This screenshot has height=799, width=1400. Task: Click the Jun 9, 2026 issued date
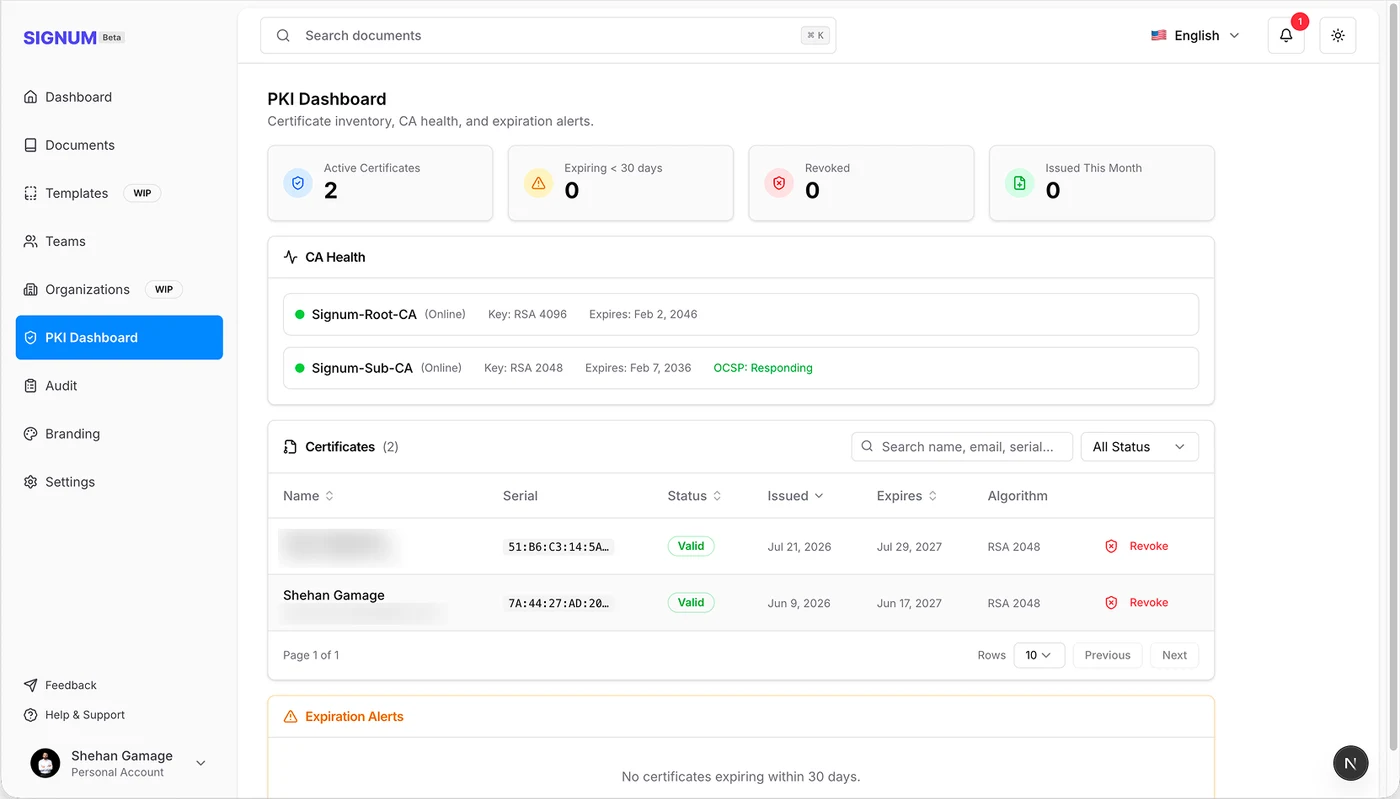tap(799, 603)
